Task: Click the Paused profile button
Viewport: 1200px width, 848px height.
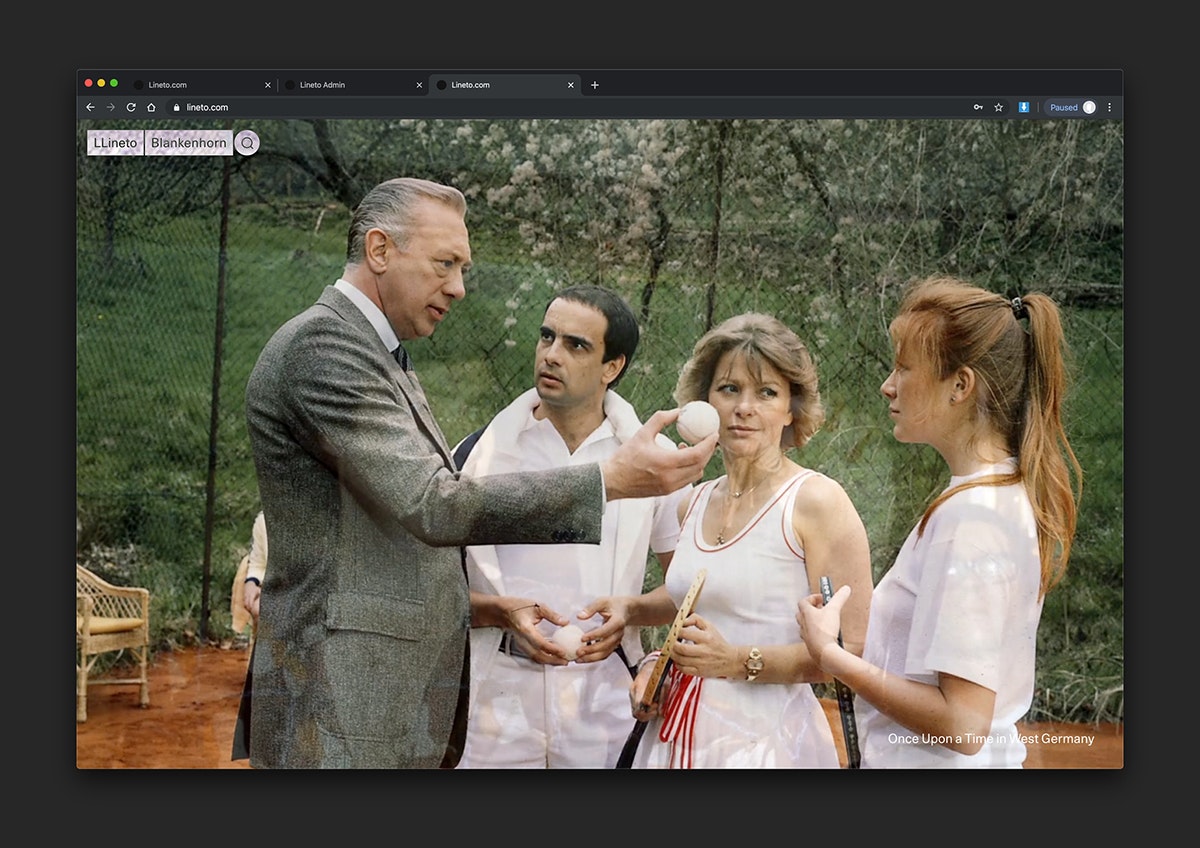Action: click(1070, 107)
